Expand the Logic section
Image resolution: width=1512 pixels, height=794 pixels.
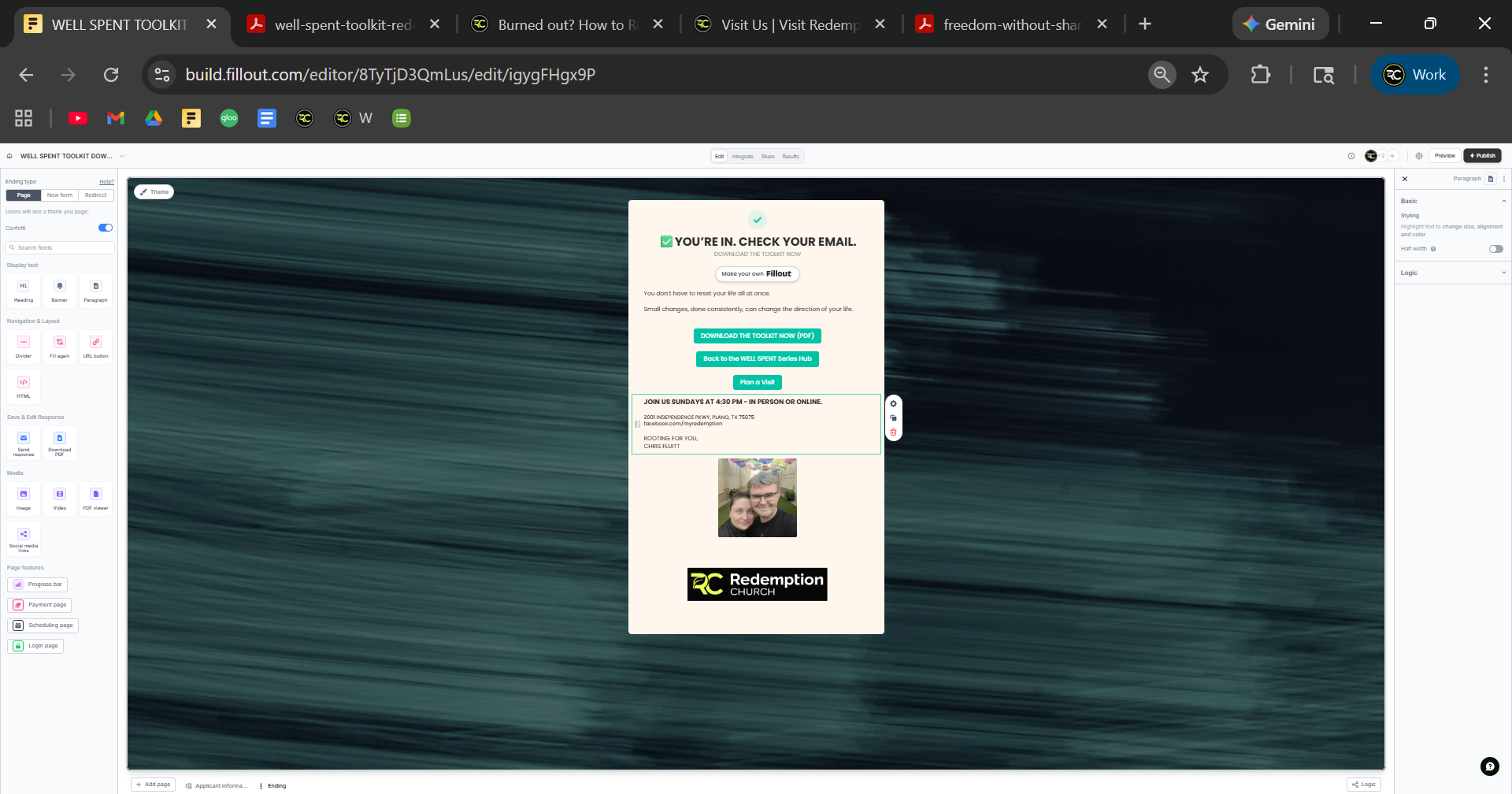coord(1452,273)
